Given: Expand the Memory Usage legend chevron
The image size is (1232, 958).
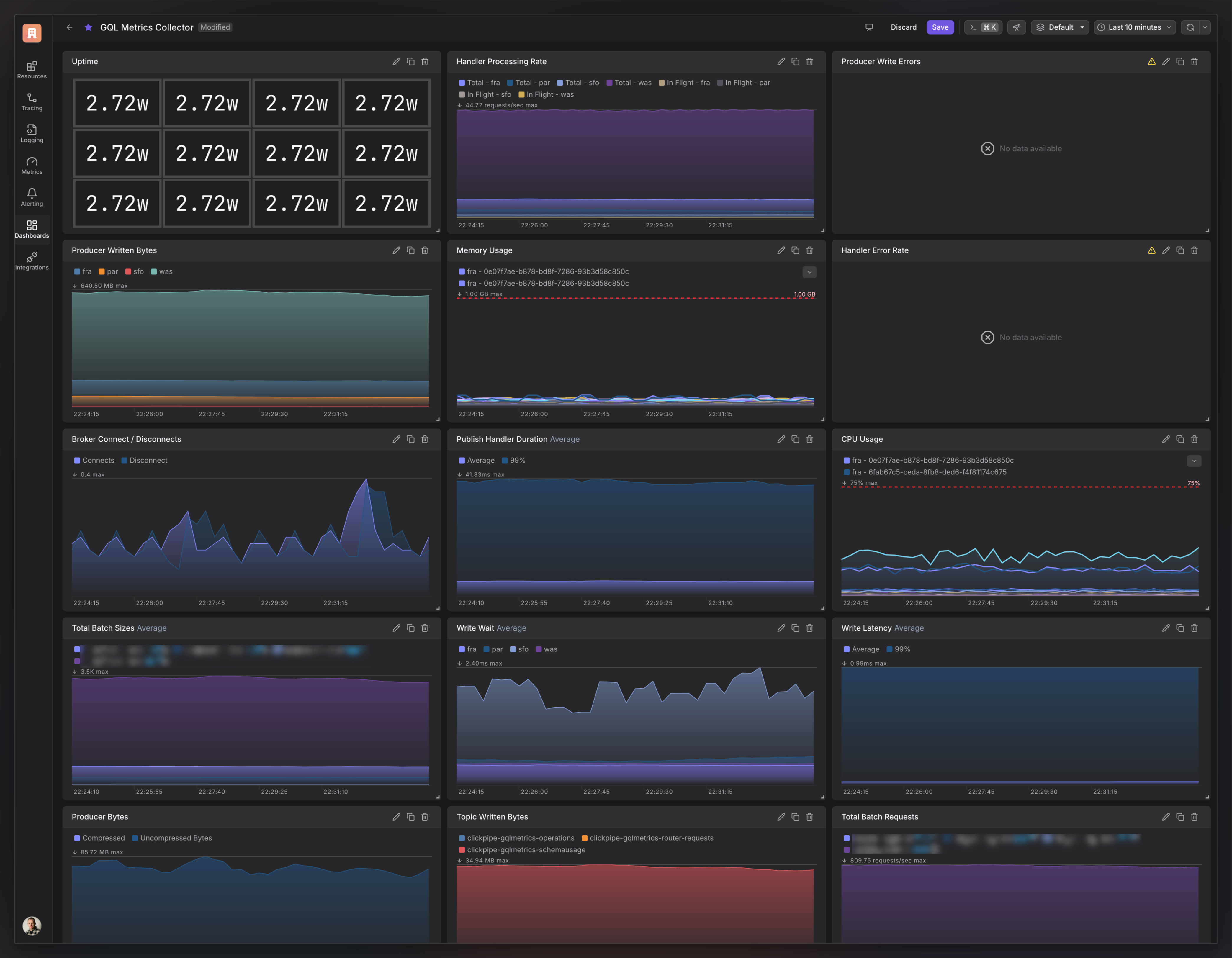Looking at the screenshot, I should click(x=809, y=272).
